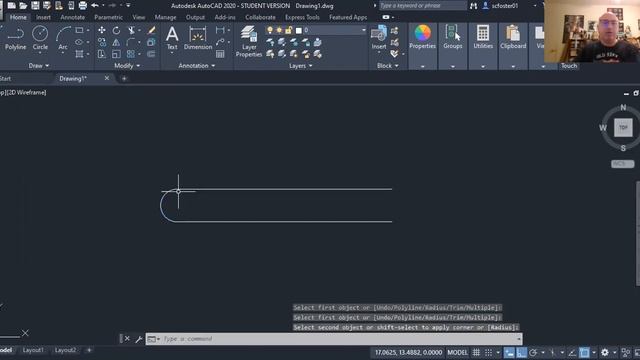
Task: Open the Properties panel dropdown arrow
Action: 422,66
